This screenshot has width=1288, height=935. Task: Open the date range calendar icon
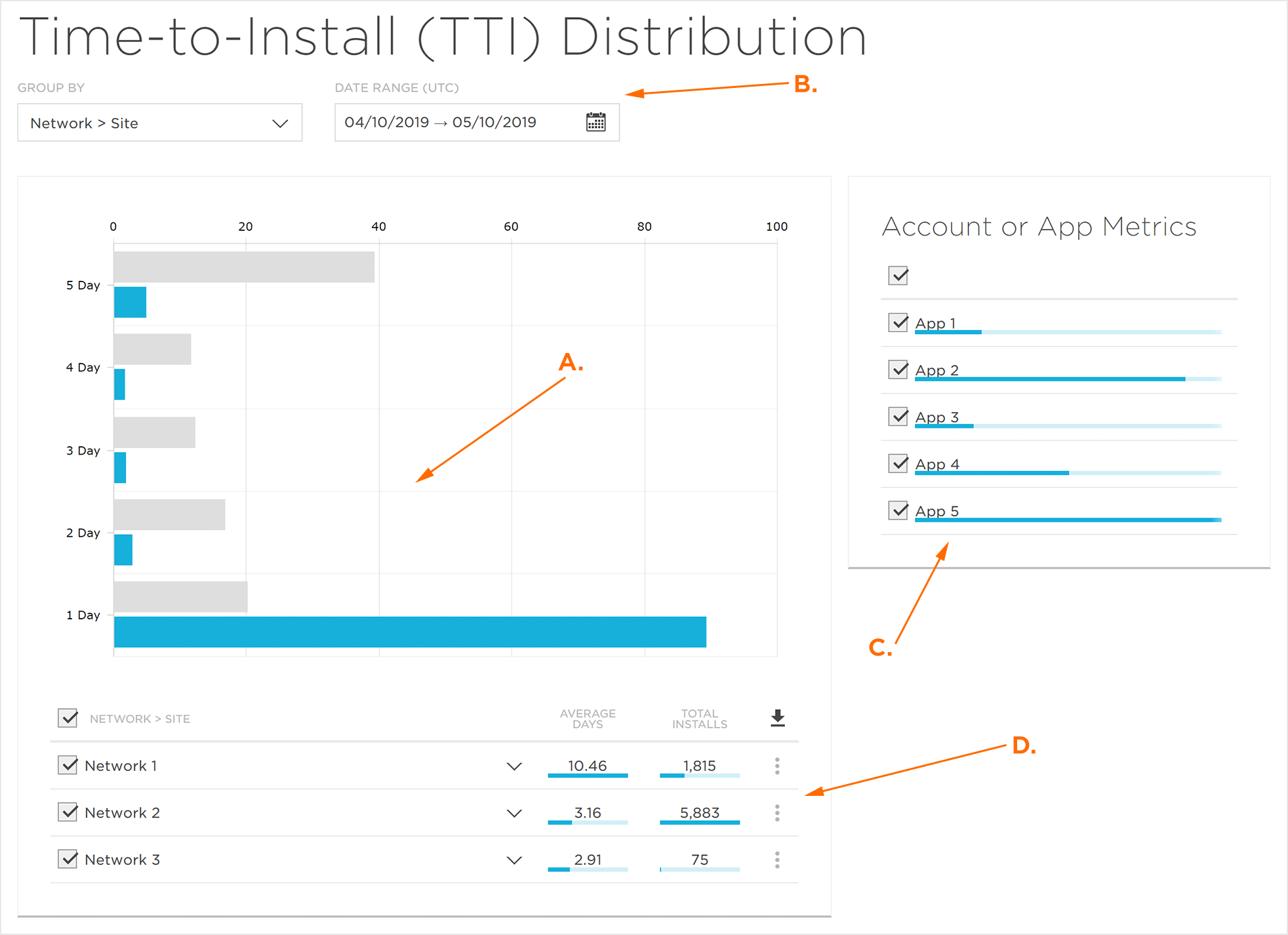pos(595,122)
